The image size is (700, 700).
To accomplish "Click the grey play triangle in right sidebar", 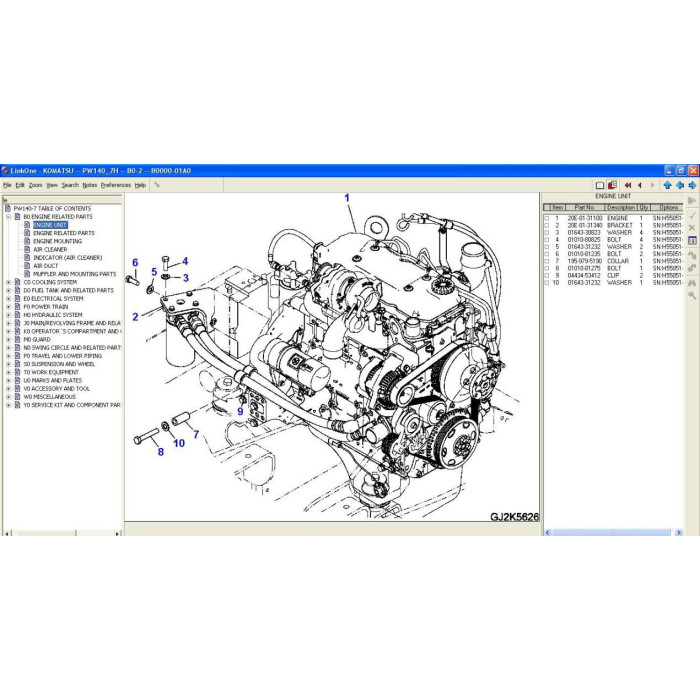I will click(x=692, y=200).
